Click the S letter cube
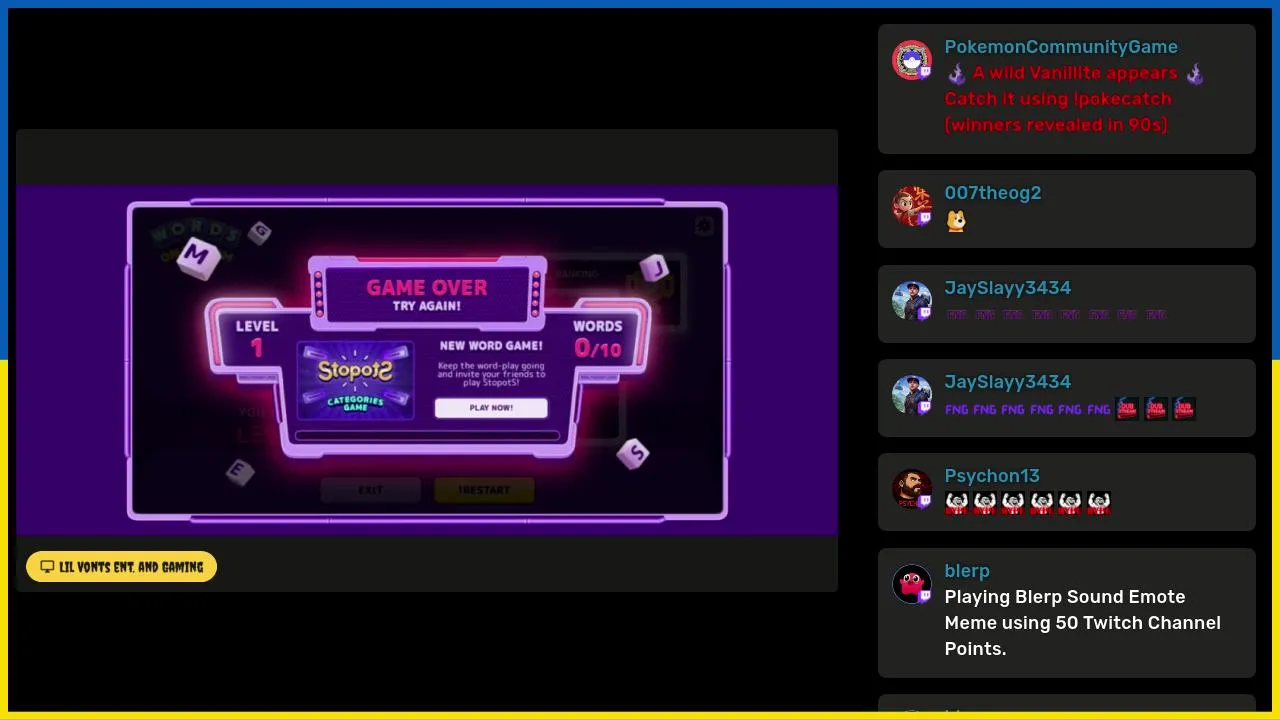This screenshot has height=720, width=1280. pos(633,454)
